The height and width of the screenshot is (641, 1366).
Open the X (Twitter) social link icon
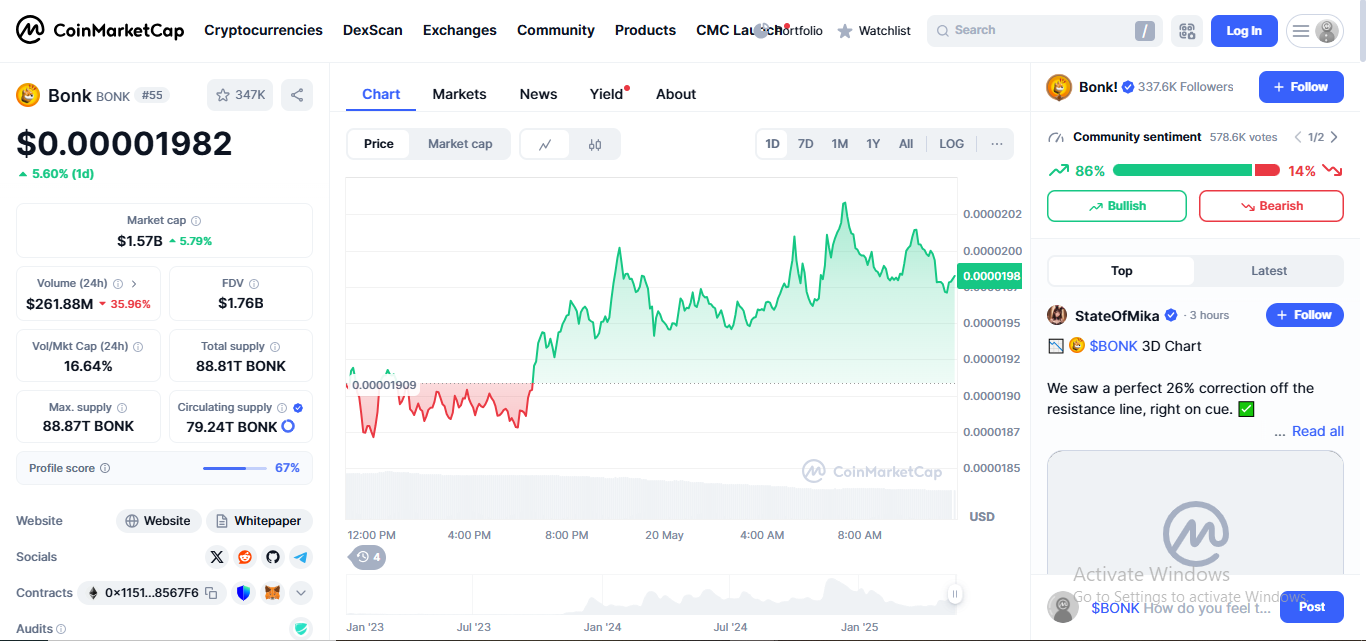(217, 557)
